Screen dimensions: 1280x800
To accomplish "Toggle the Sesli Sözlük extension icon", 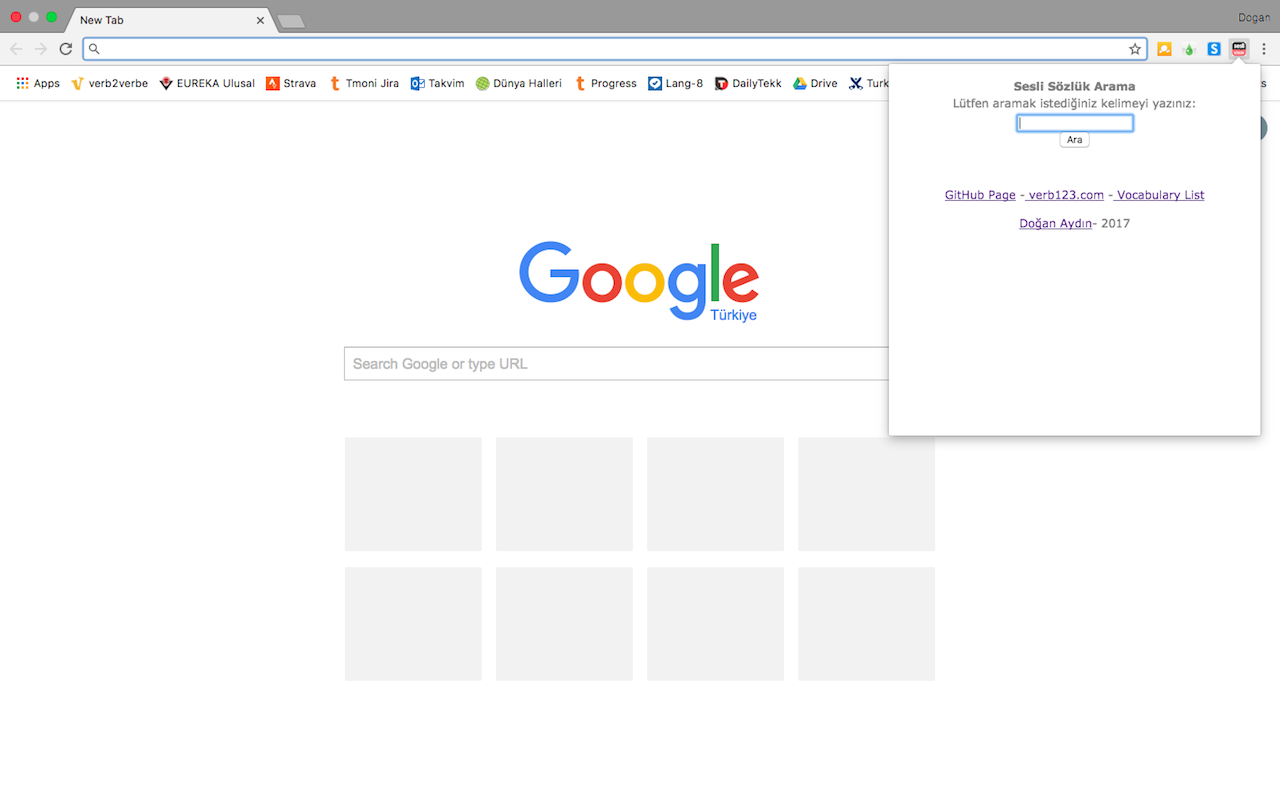I will [x=1240, y=48].
